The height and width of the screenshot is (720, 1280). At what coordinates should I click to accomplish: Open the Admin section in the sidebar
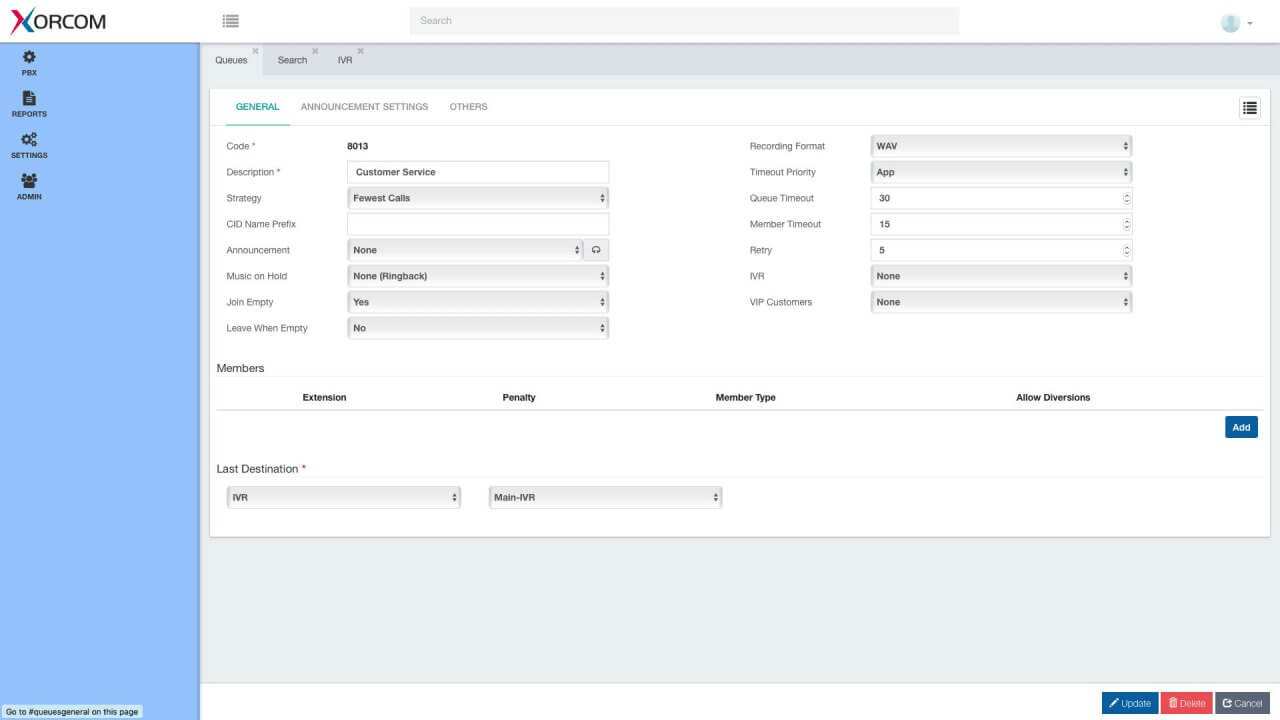[29, 188]
